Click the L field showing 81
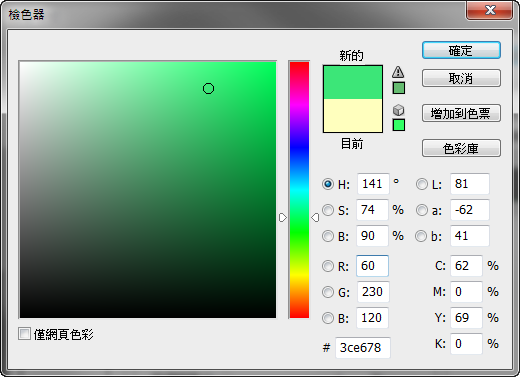 click(470, 184)
